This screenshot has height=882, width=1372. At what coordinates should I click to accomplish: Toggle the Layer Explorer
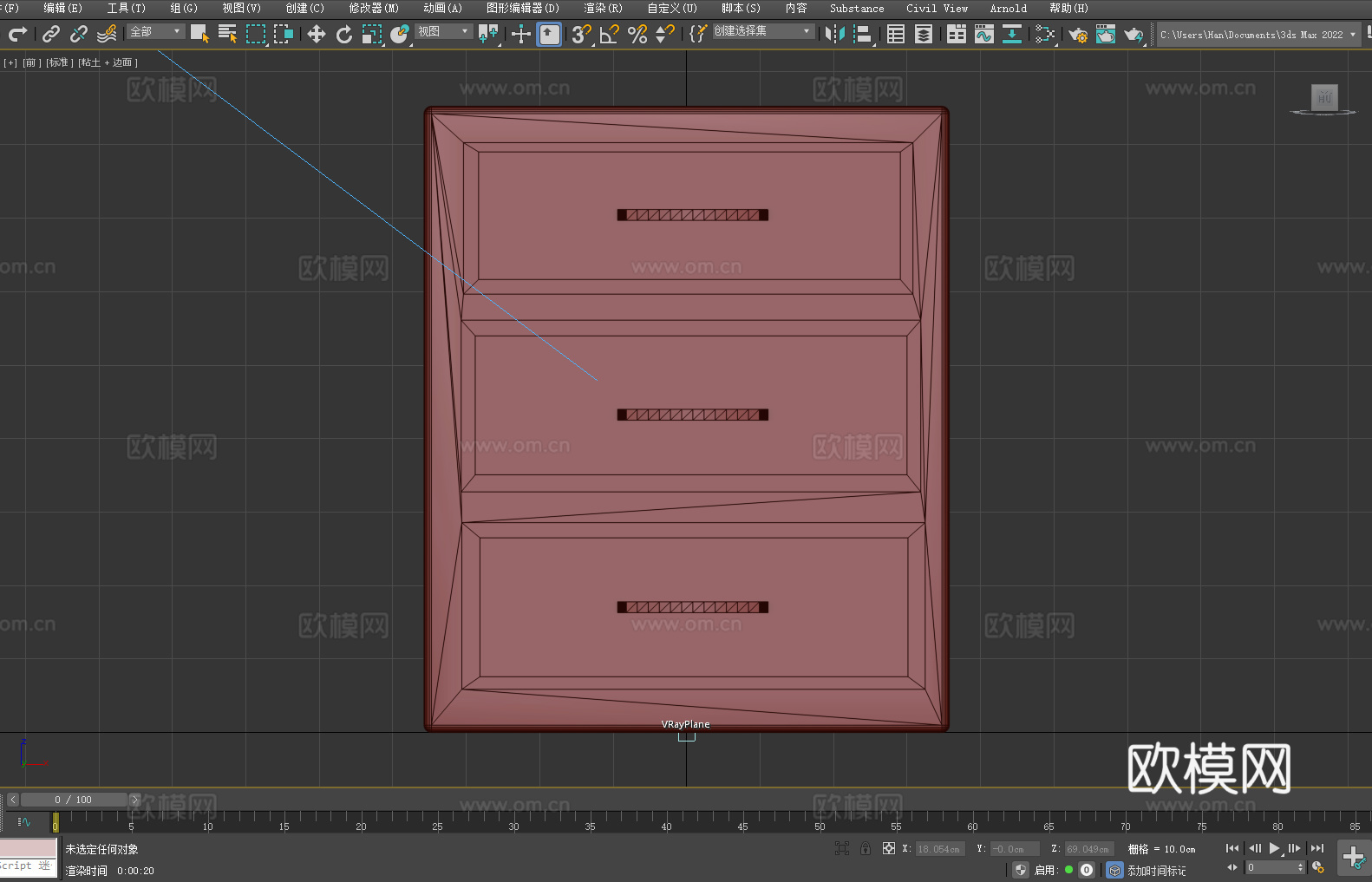tap(924, 34)
